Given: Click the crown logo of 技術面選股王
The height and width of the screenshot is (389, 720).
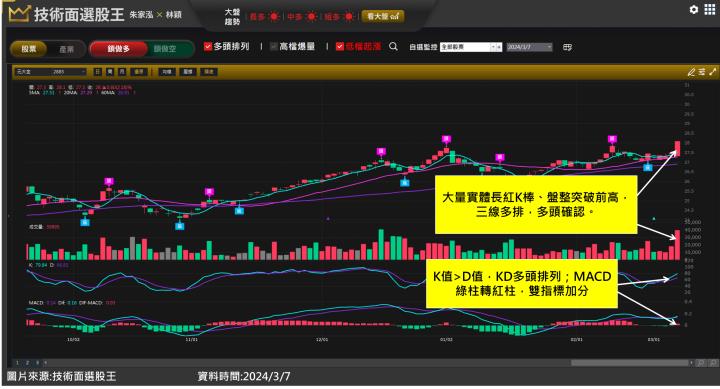Looking at the screenshot, I should (19, 14).
